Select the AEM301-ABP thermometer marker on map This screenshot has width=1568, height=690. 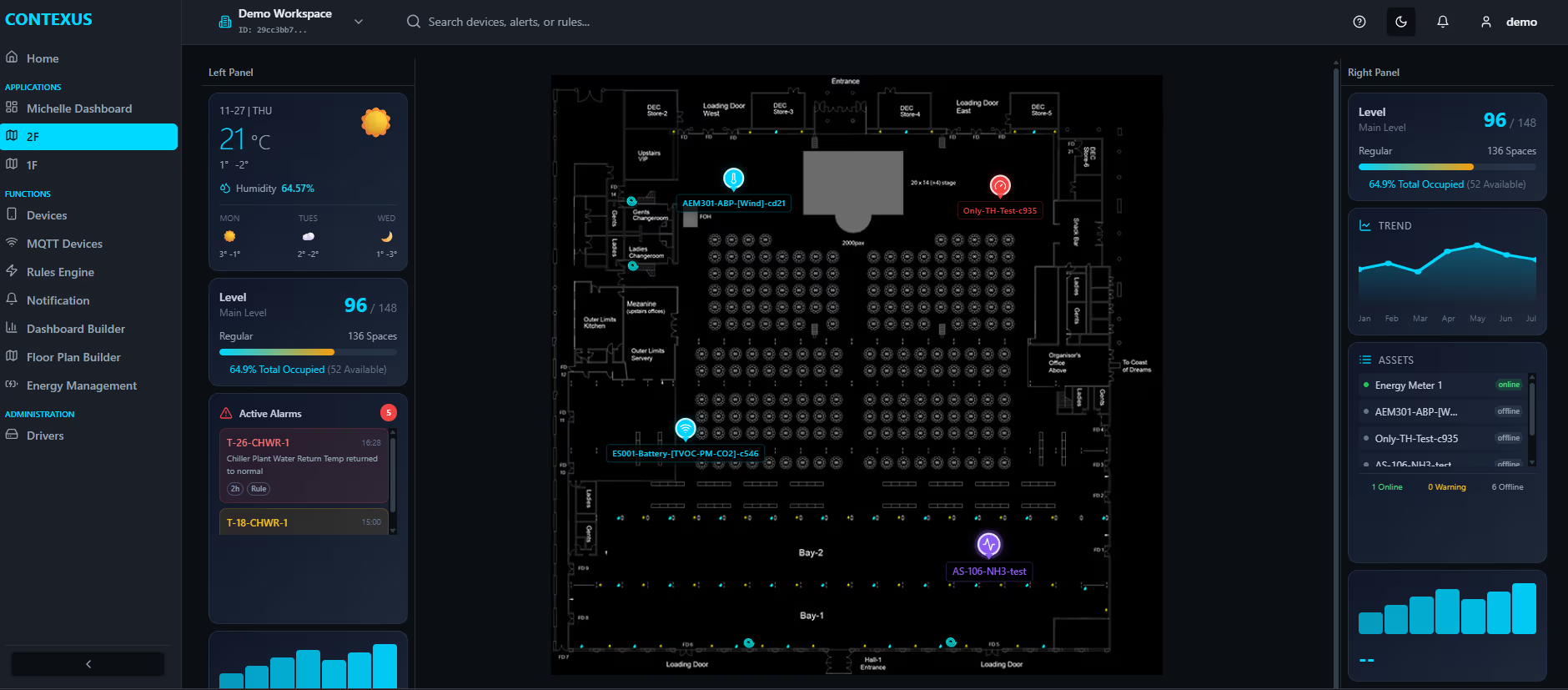(733, 178)
